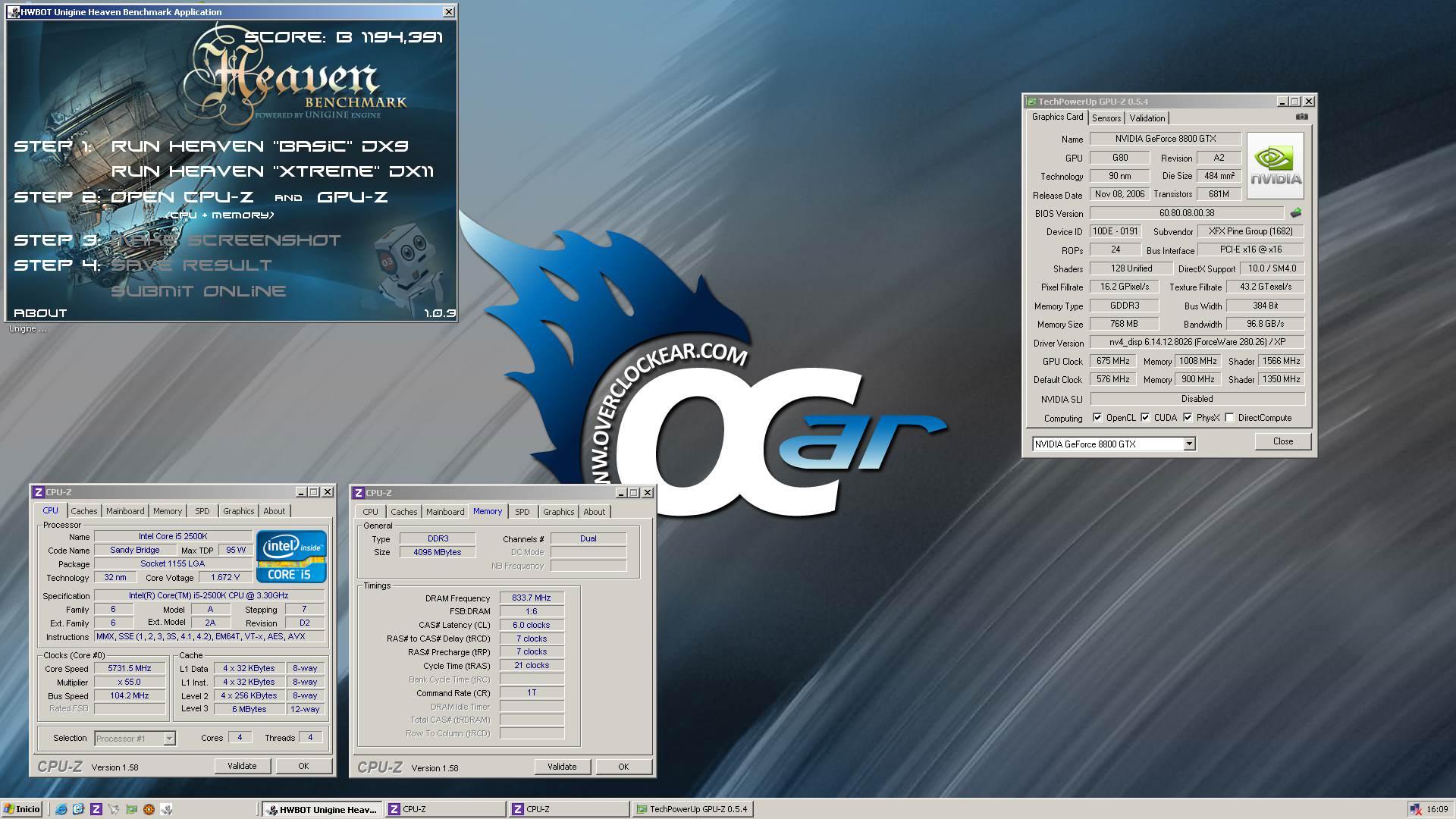
Task: Click Close button in GPU-Z
Action: point(1283,441)
